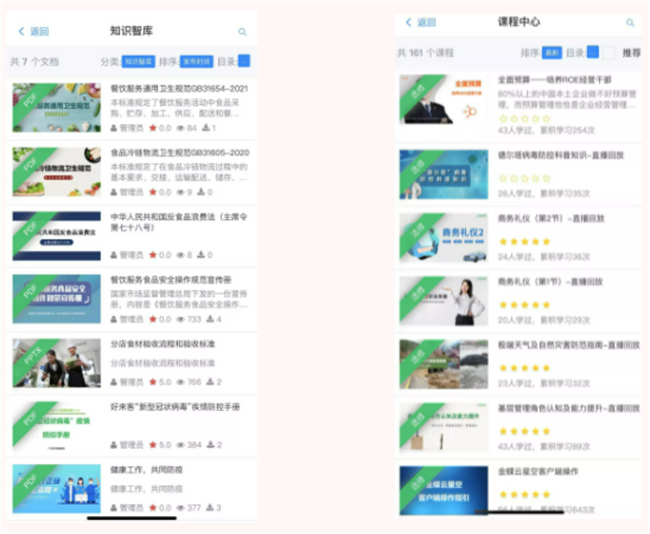Open the 发布时间 sort dropdown
The image size is (650, 534).
click(x=196, y=61)
